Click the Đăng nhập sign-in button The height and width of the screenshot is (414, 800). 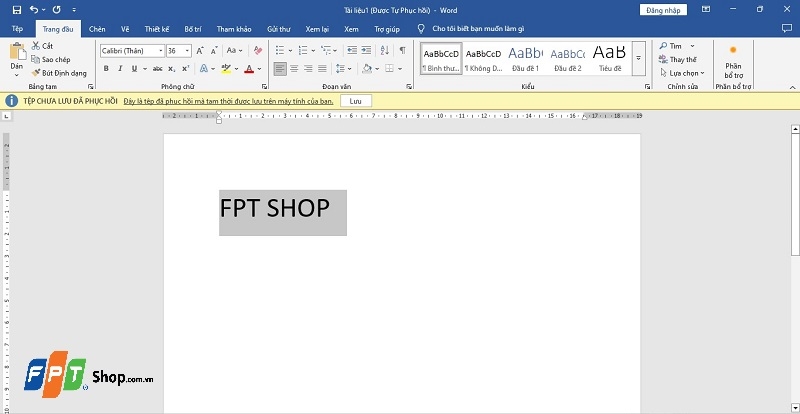663,10
